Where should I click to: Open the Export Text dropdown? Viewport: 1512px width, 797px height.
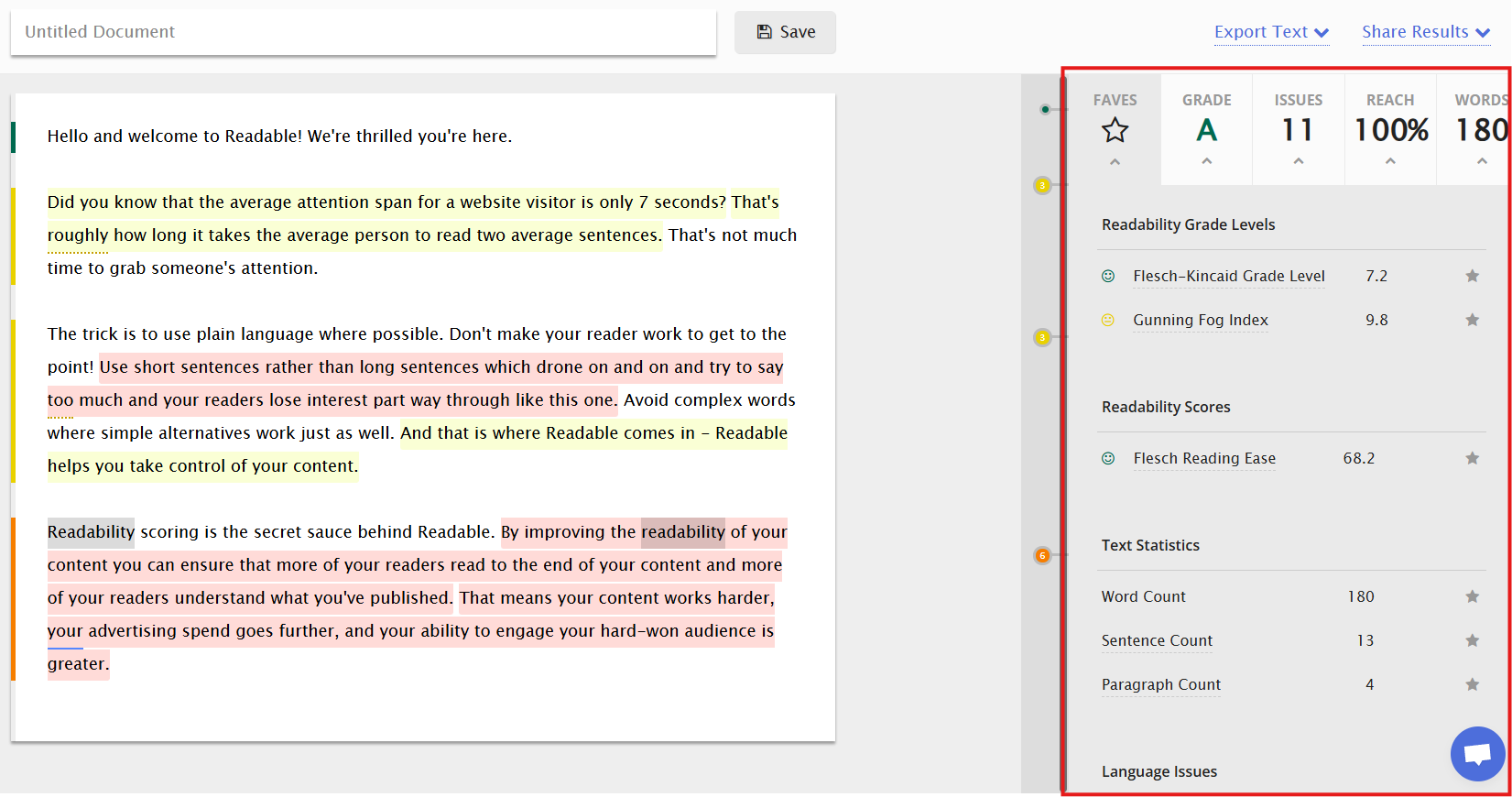tap(1271, 32)
